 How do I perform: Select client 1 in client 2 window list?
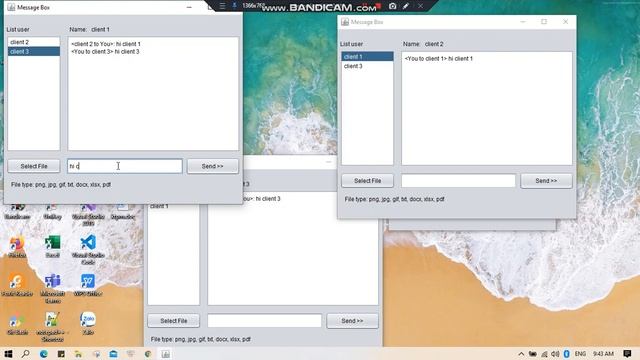tap(367, 56)
